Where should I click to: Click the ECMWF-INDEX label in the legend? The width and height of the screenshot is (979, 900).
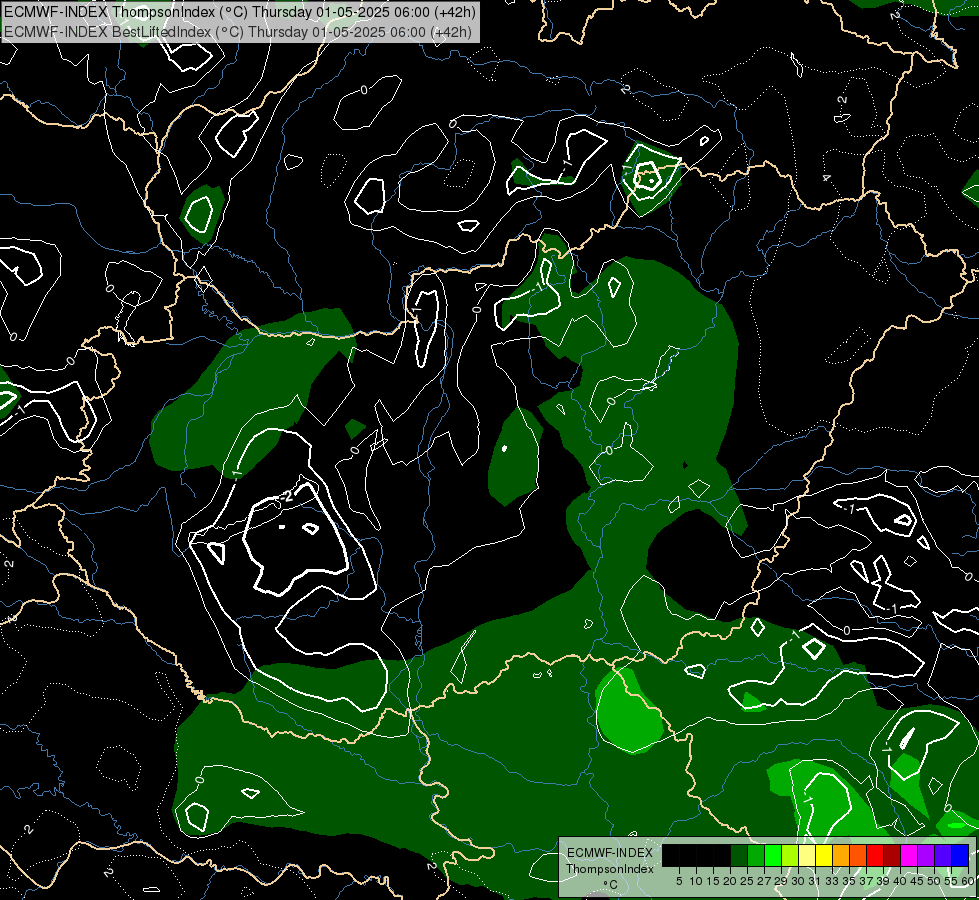610,853
